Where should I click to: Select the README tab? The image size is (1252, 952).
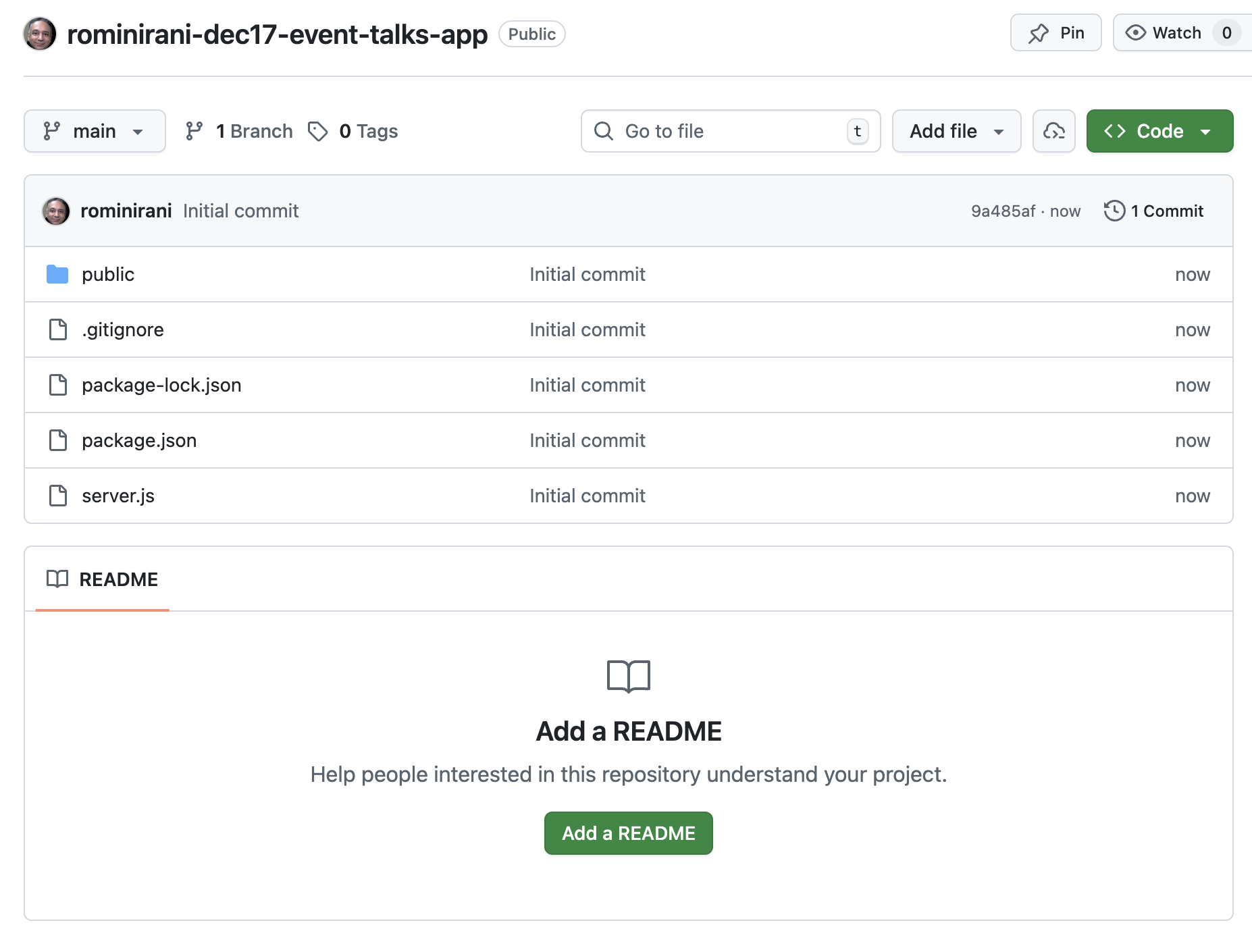pos(103,579)
